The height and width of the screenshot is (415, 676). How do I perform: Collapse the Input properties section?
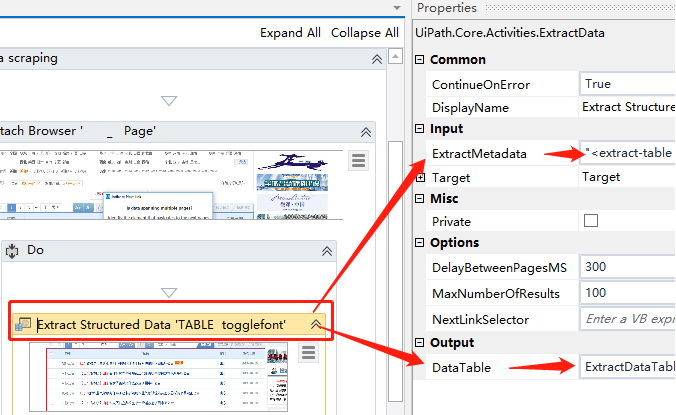click(419, 128)
